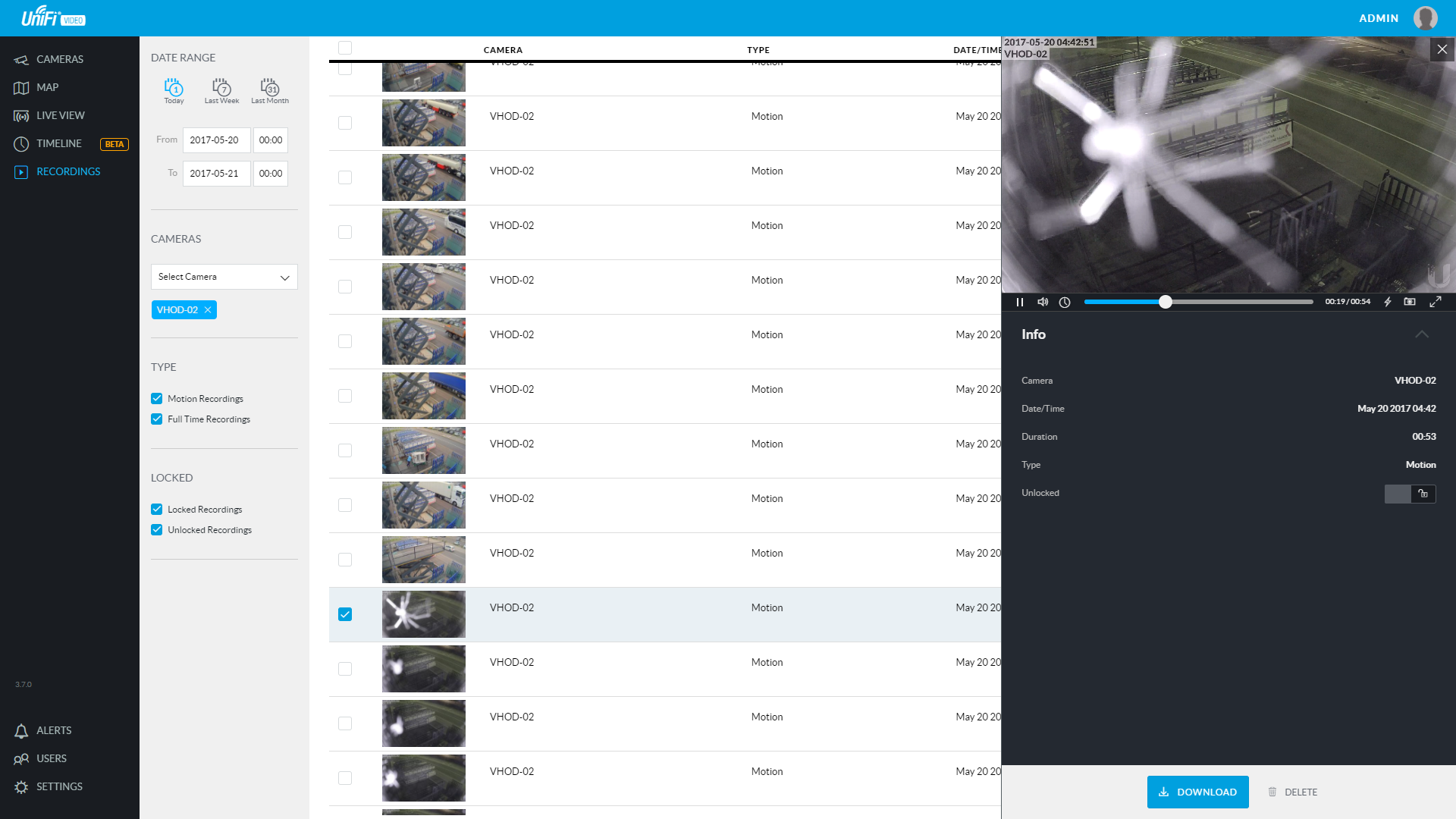The height and width of the screenshot is (819, 1456).
Task: Sort recordings by Camera column
Action: pyautogui.click(x=503, y=50)
